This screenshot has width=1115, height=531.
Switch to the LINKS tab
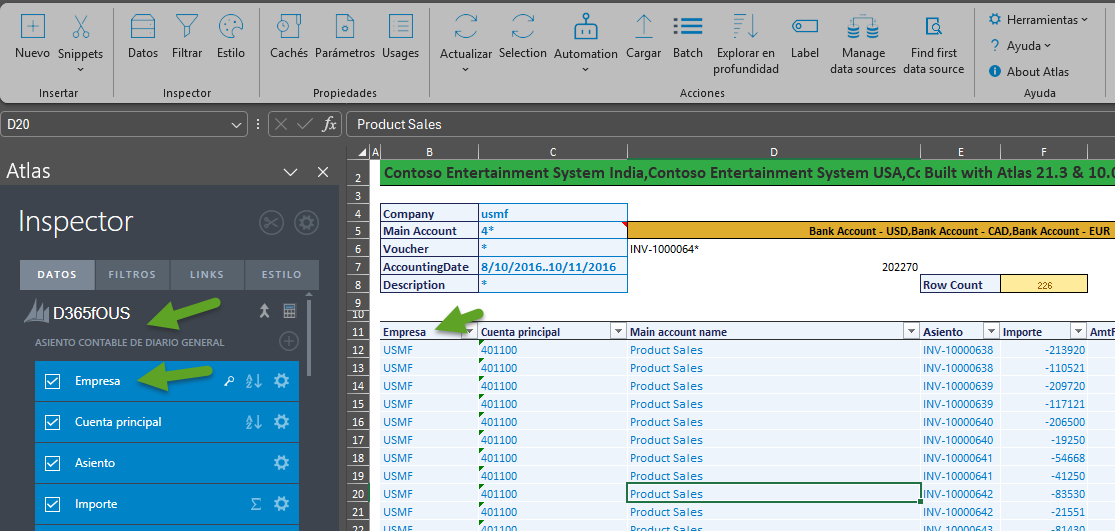pyautogui.click(x=207, y=274)
